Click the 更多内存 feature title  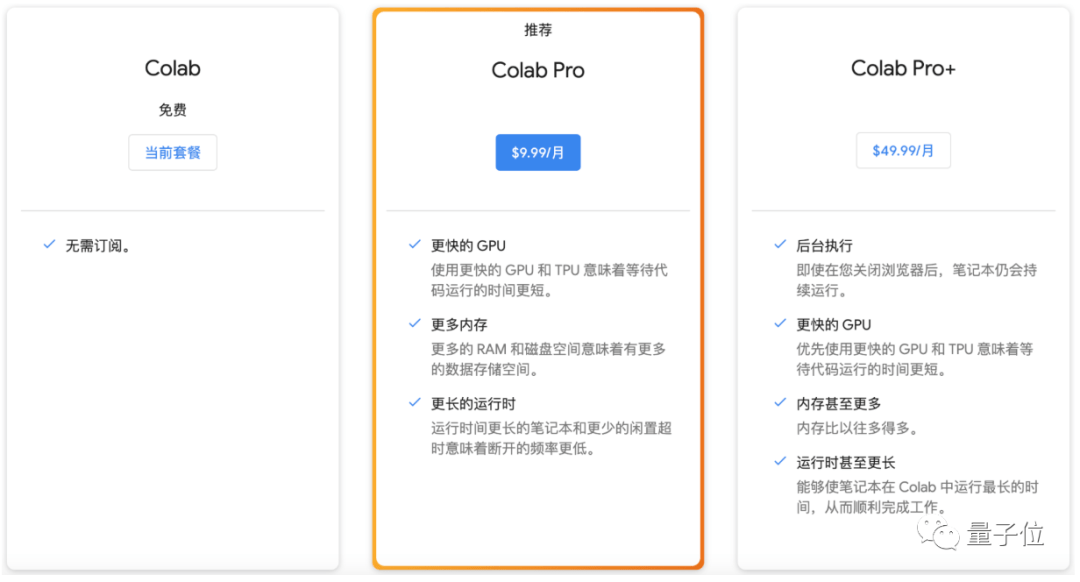pos(459,324)
